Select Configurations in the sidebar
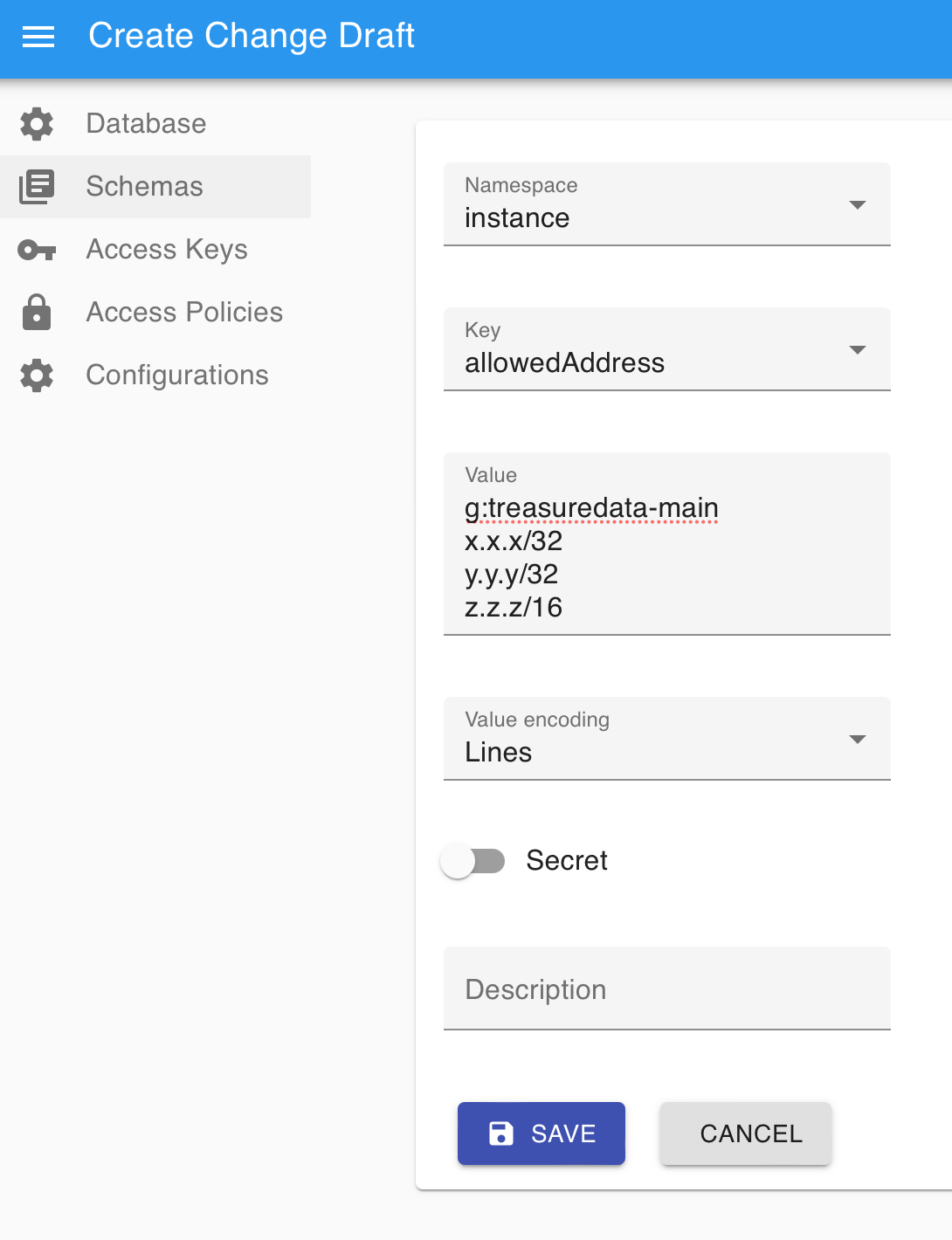Screen dimensions: 952x1240 point(177,375)
